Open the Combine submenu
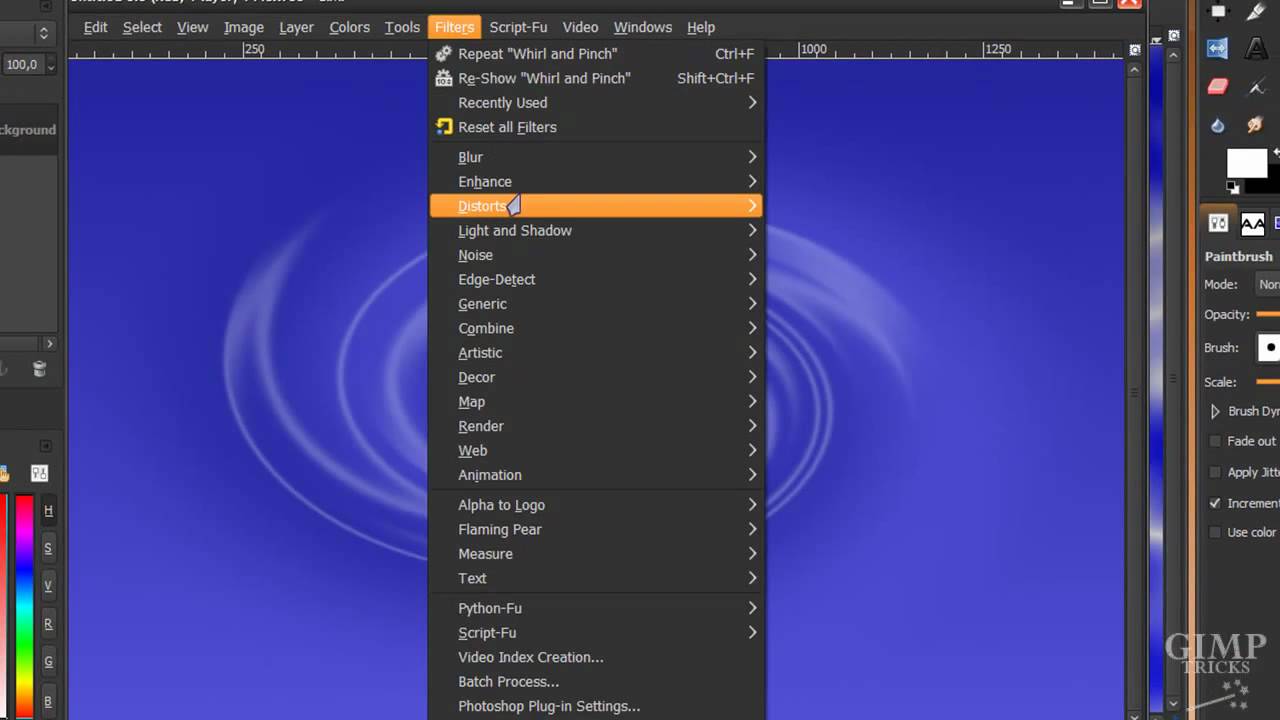 point(596,328)
